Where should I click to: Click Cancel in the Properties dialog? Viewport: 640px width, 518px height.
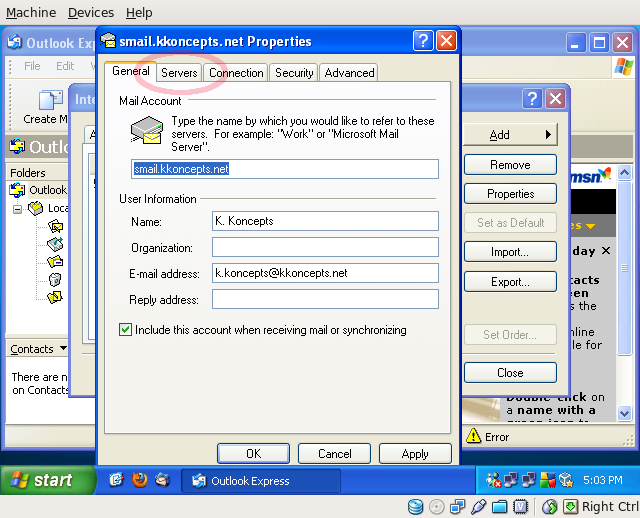point(334,454)
